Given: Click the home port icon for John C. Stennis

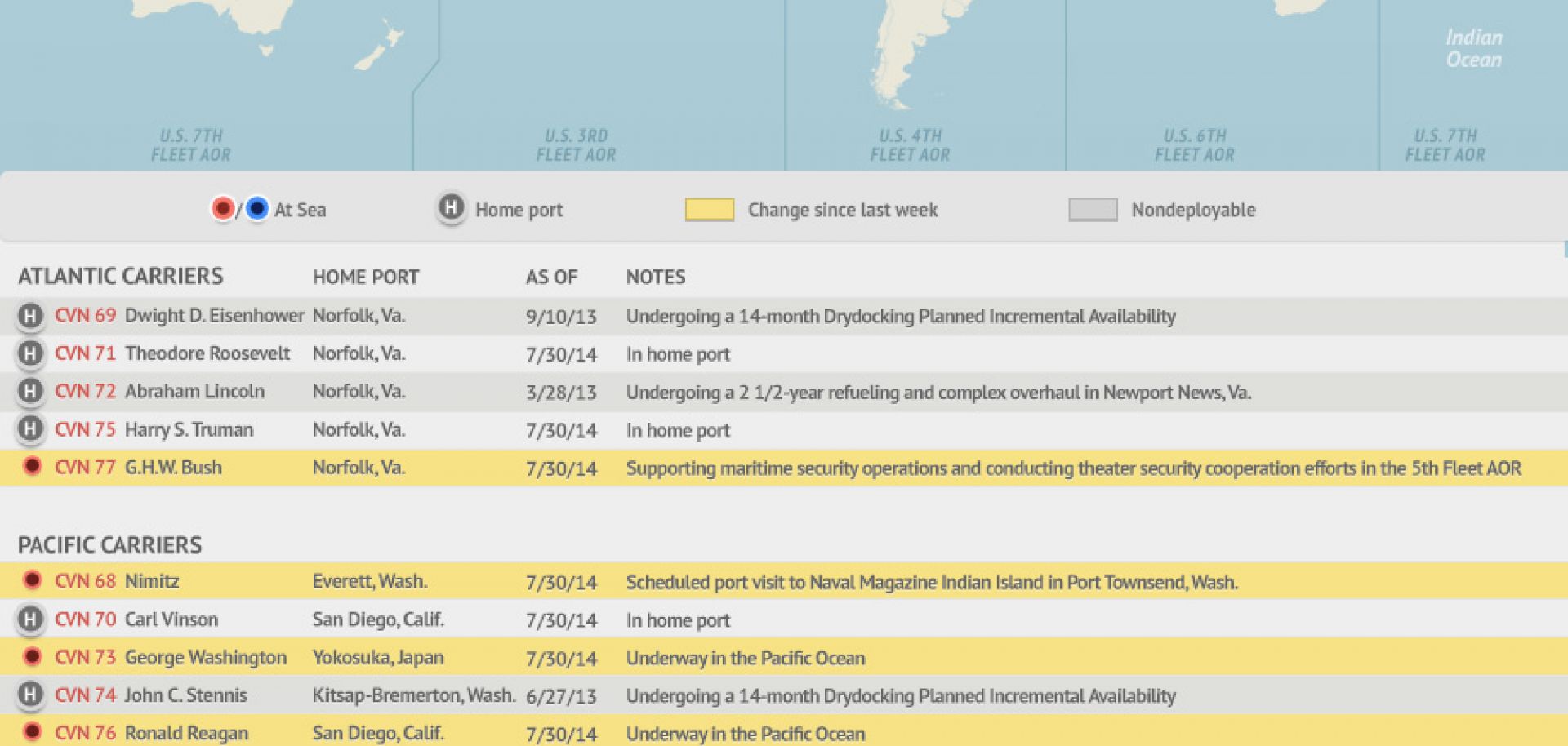Looking at the screenshot, I should point(30,695).
